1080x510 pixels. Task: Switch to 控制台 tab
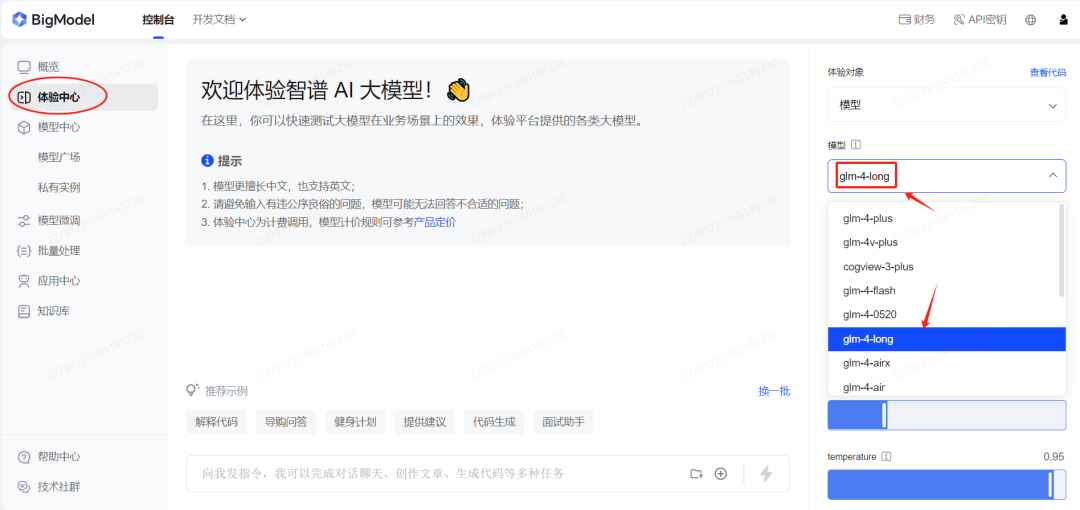(158, 19)
